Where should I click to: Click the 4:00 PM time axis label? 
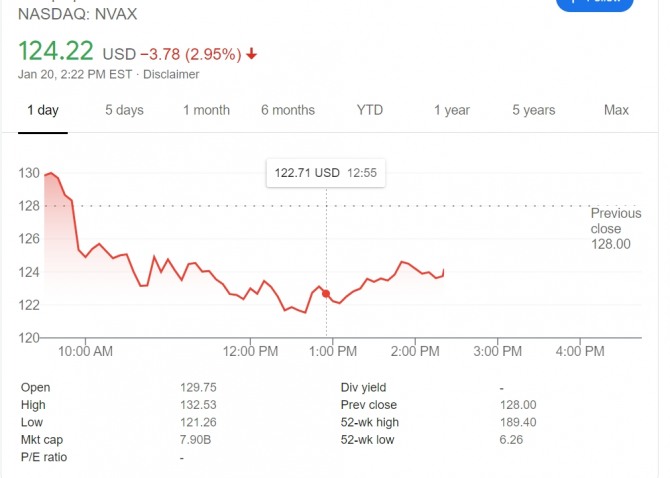580,351
